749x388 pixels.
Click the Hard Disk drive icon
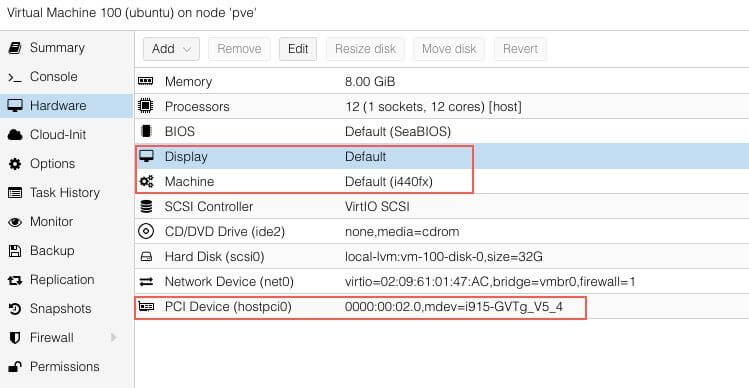tap(146, 257)
